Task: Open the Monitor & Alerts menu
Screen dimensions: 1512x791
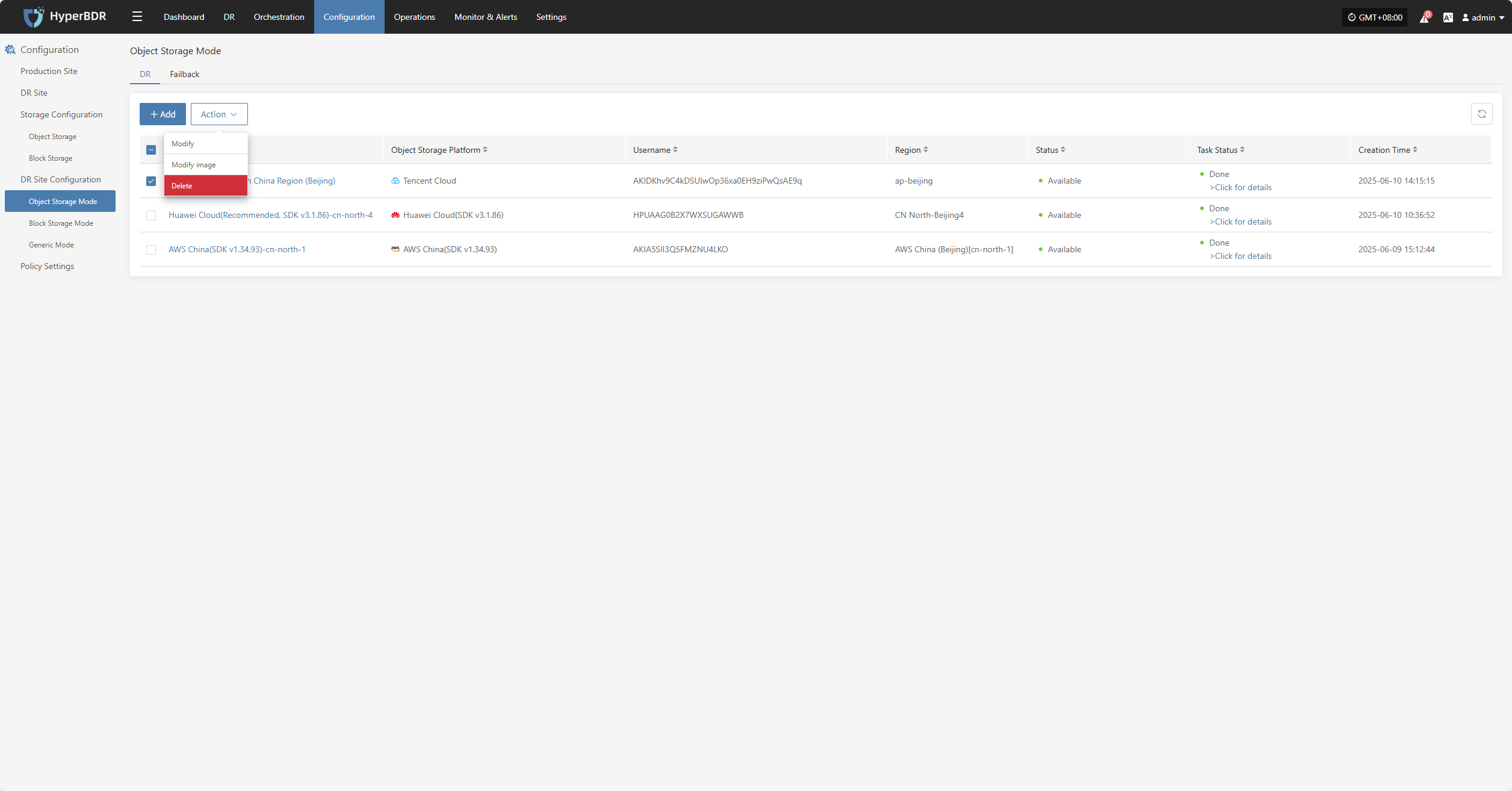Action: coord(486,17)
